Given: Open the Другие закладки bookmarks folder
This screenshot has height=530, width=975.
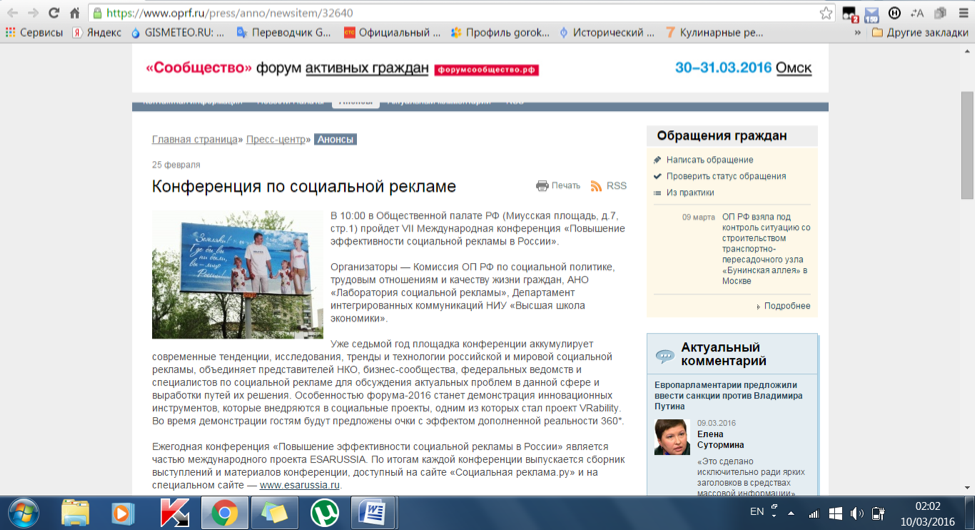Looking at the screenshot, I should coord(920,32).
